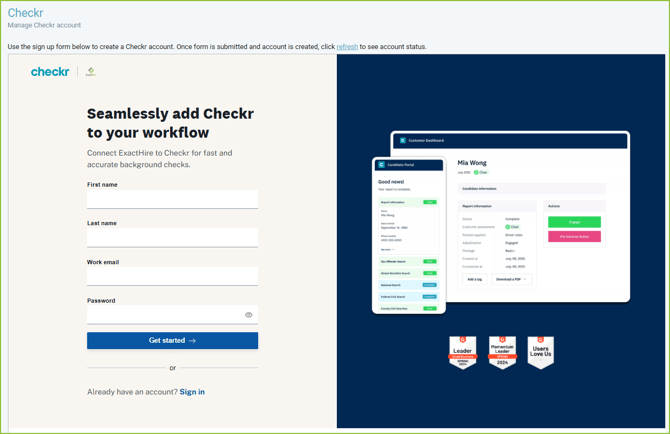Select the Users Love Us badge
Screen dimensions: 670x434
coord(541,352)
